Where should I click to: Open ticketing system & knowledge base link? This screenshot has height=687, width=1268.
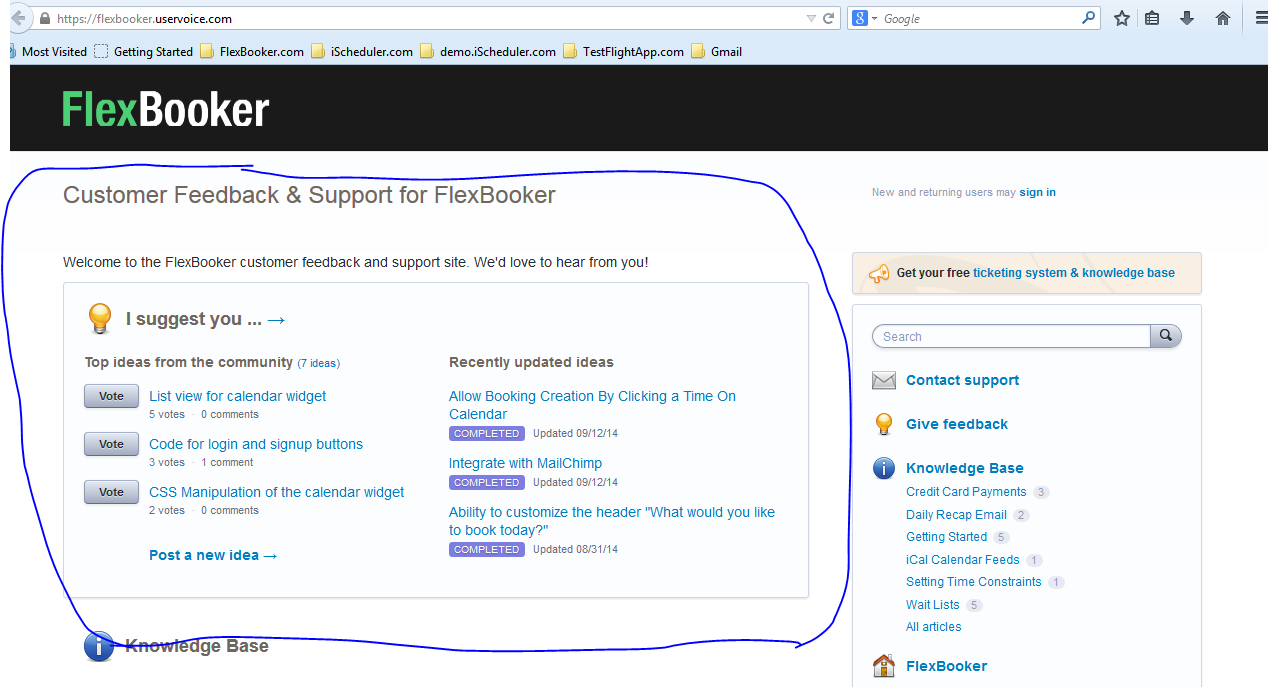(1074, 273)
